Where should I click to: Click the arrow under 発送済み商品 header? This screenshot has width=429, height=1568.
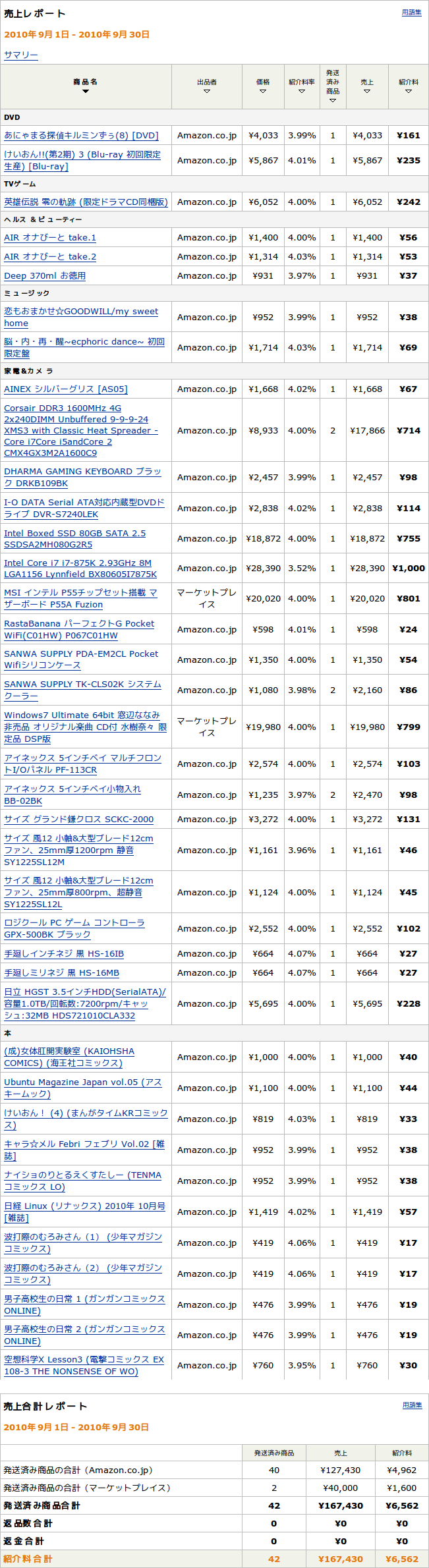tap(333, 100)
